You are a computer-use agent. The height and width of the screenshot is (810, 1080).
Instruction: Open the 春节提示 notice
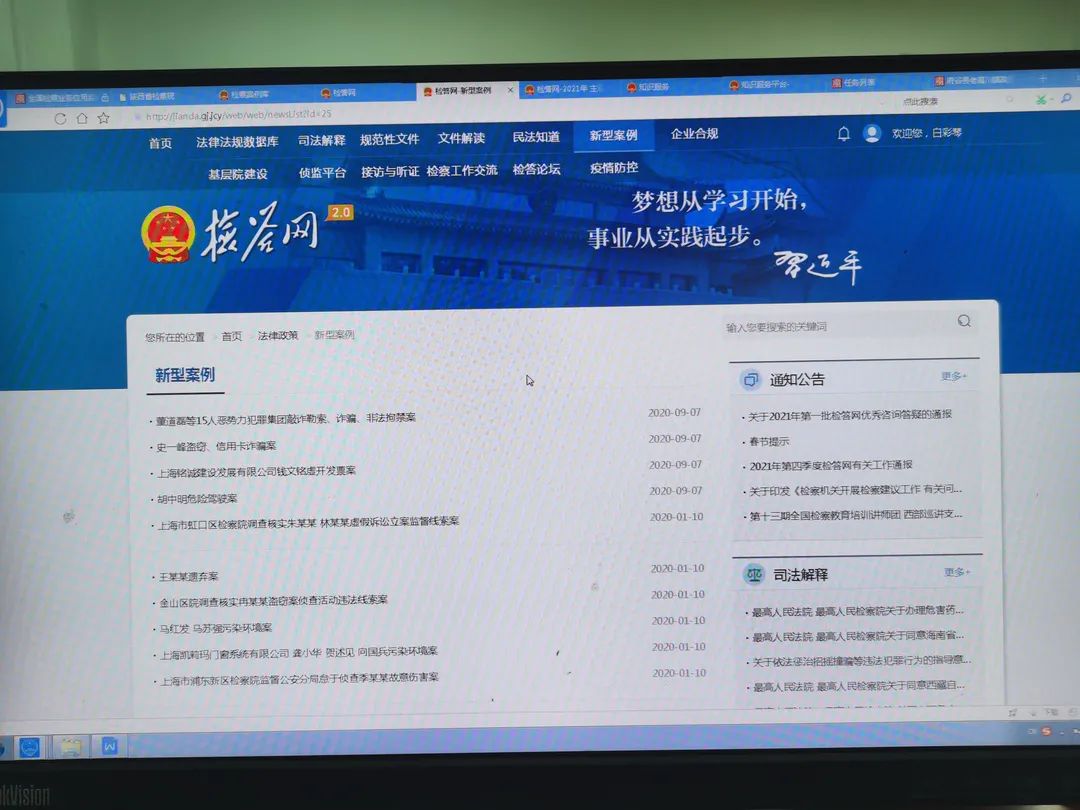pos(769,442)
